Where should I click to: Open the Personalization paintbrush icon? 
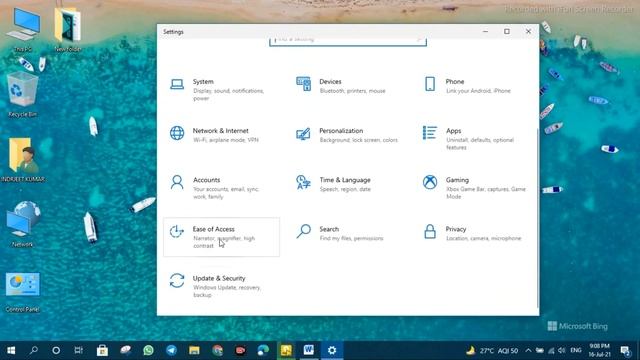coord(303,133)
